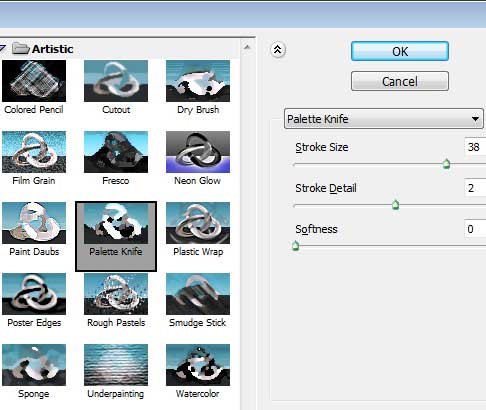Screen dimensions: 486x410
Task: Focus the Stroke Detail value field
Action: point(475,188)
